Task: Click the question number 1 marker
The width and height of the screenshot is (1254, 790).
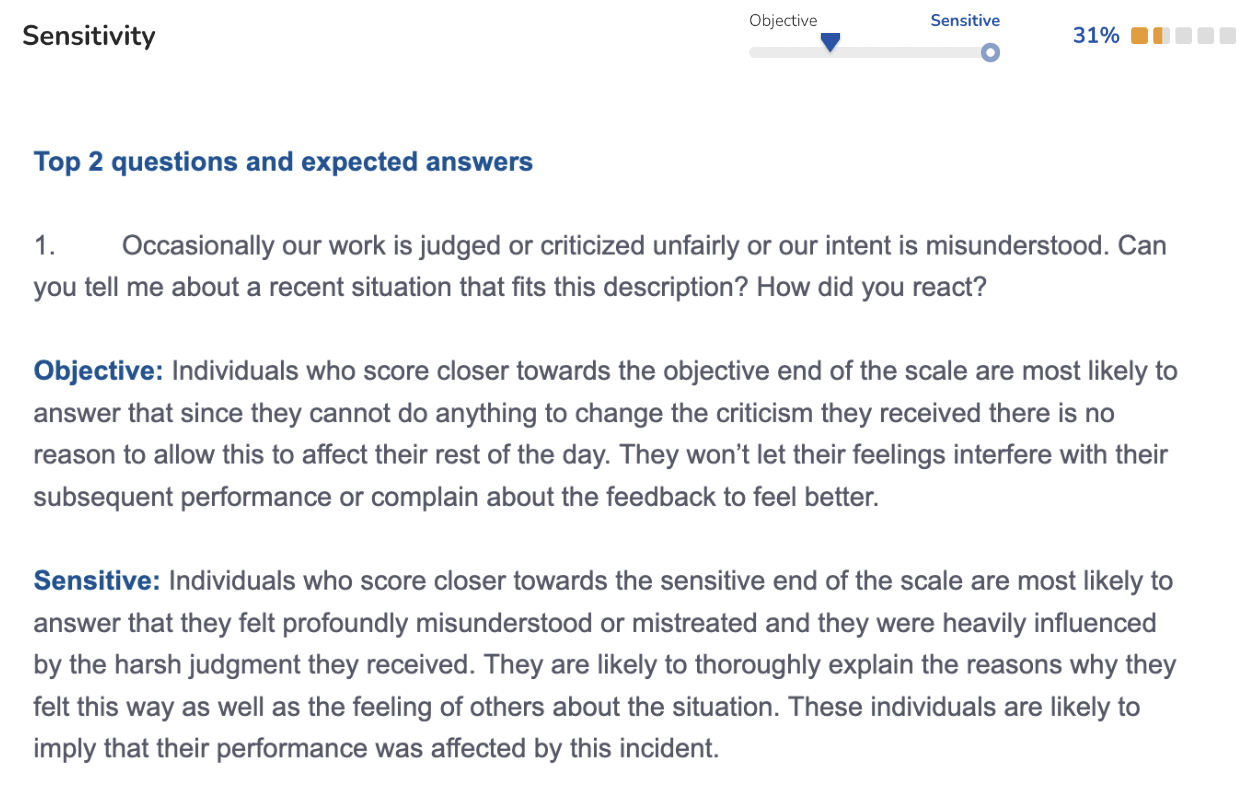Action: click(45, 245)
